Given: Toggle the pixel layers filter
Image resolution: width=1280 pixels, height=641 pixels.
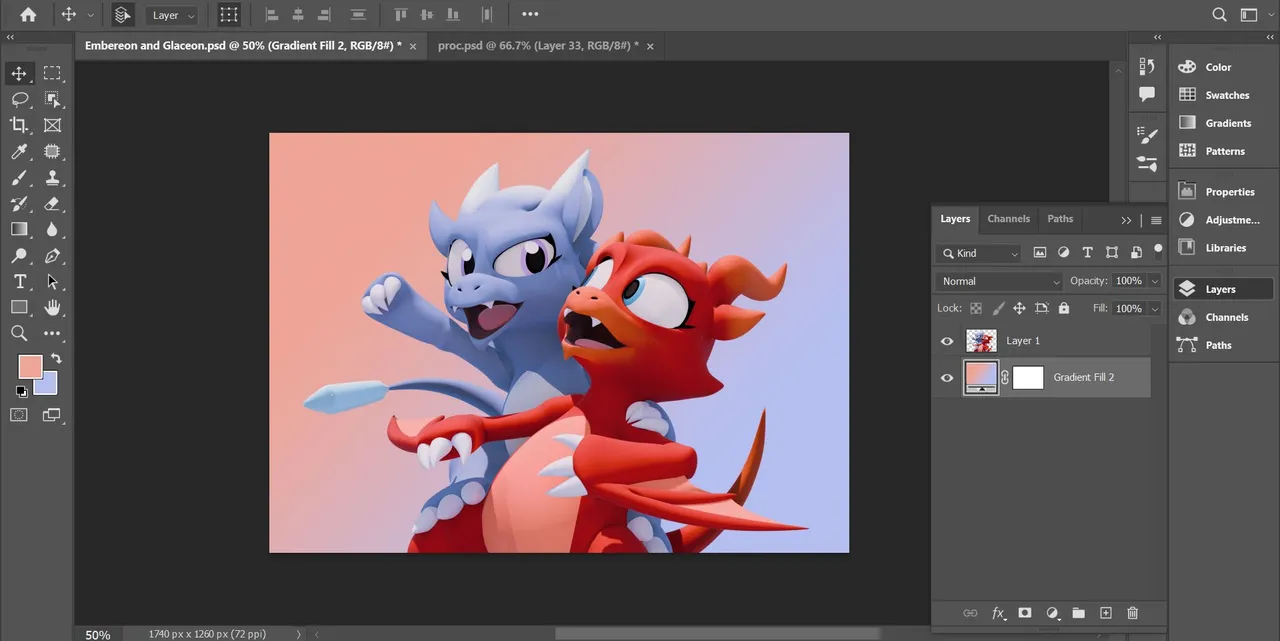Looking at the screenshot, I should click(x=1040, y=253).
